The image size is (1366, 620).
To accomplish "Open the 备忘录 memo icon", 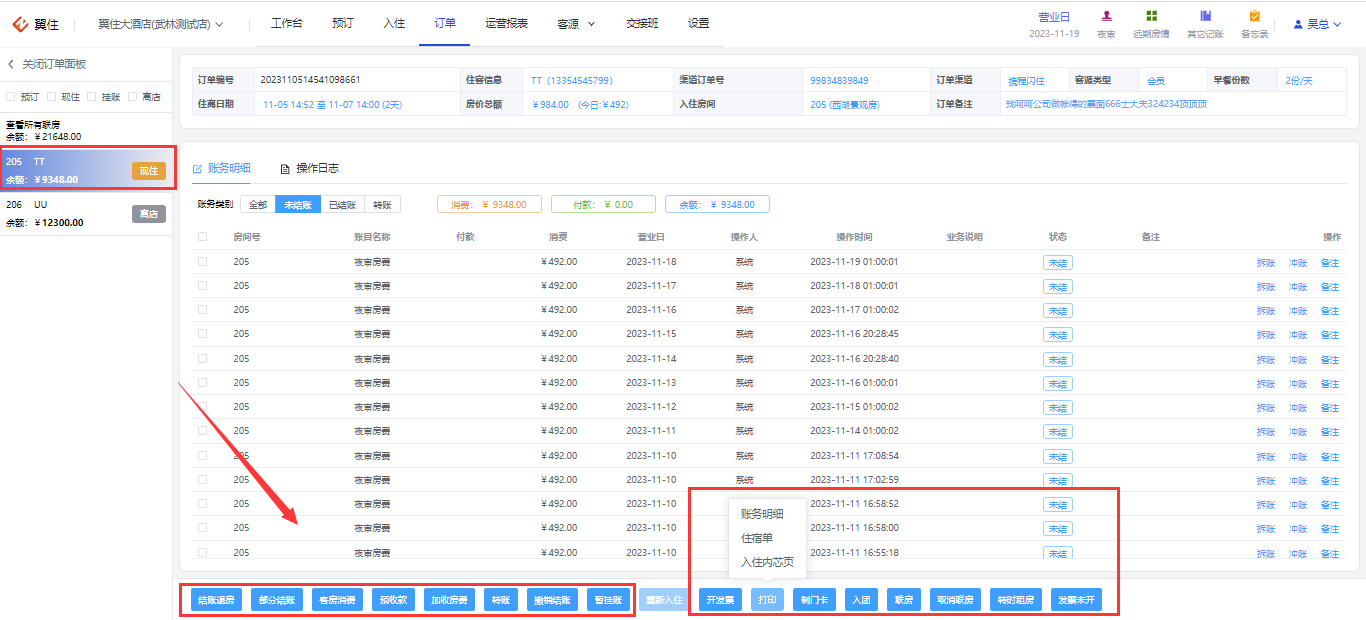I will [x=1254, y=16].
